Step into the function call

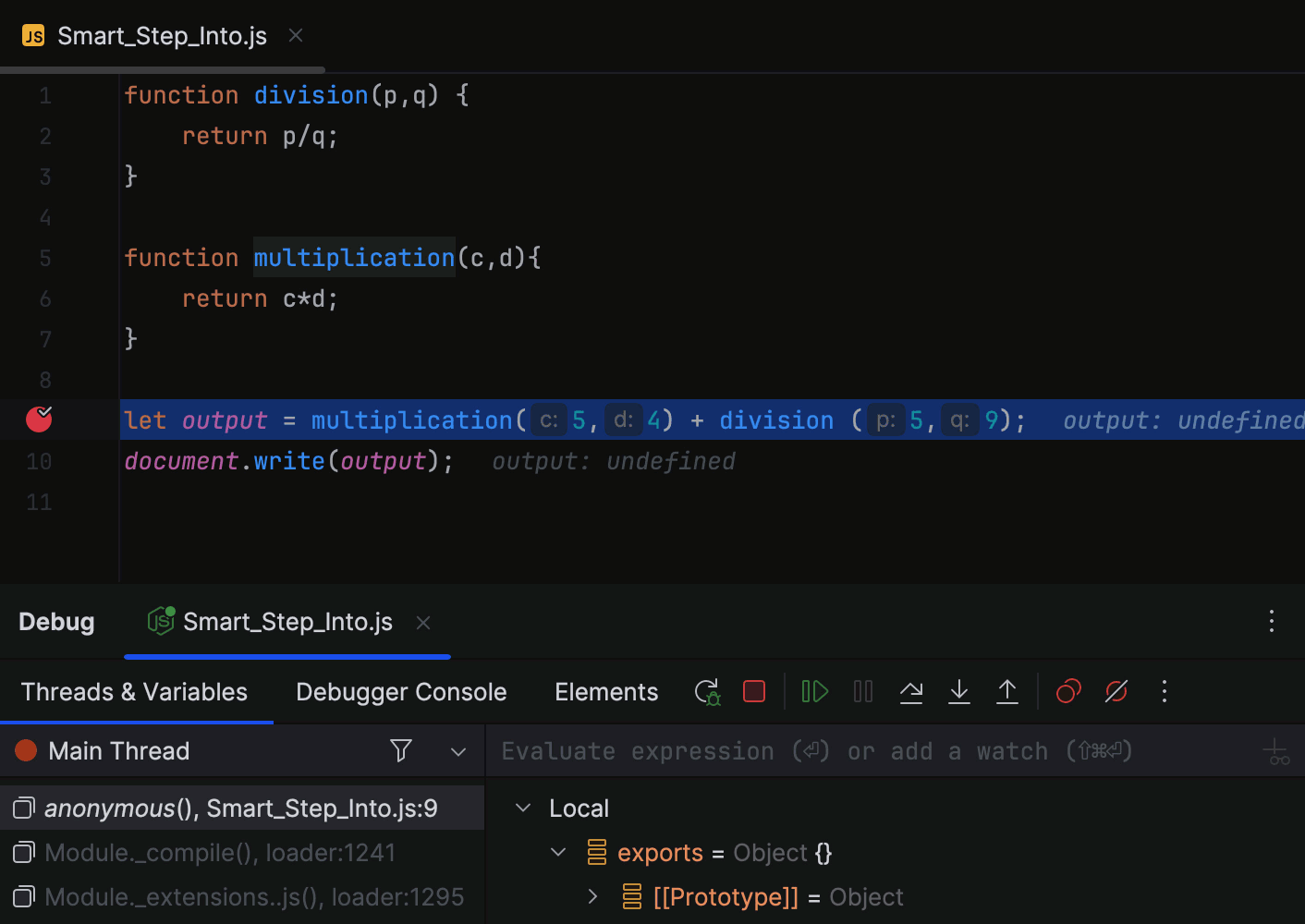click(959, 691)
